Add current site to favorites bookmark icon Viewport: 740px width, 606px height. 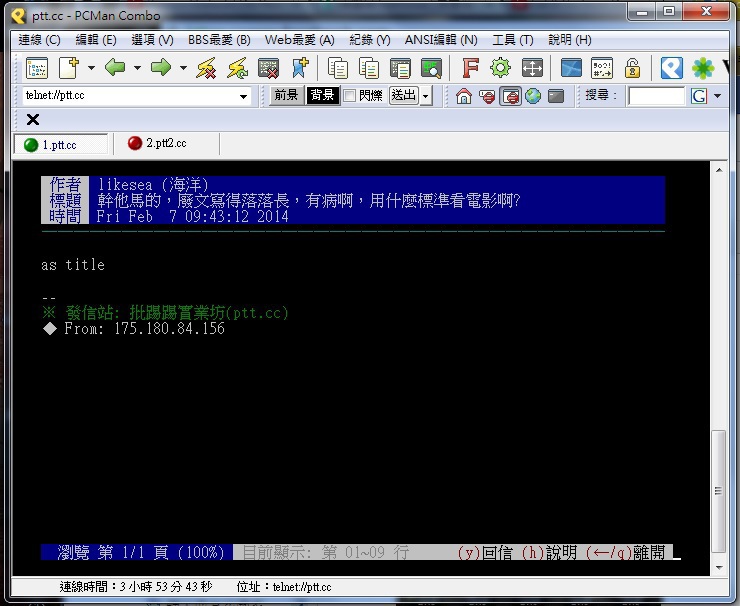click(300, 68)
